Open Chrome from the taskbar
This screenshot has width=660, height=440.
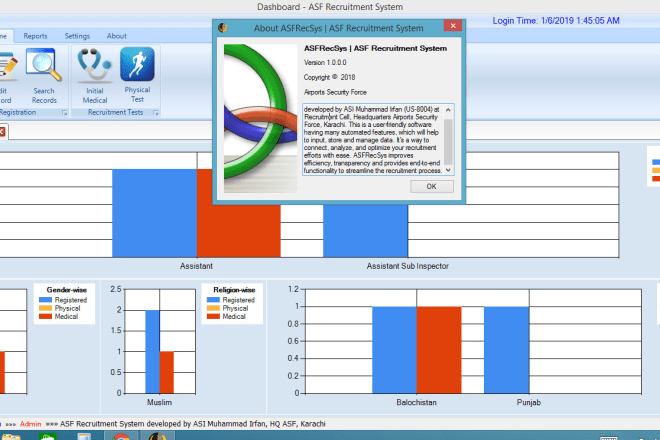point(121,437)
